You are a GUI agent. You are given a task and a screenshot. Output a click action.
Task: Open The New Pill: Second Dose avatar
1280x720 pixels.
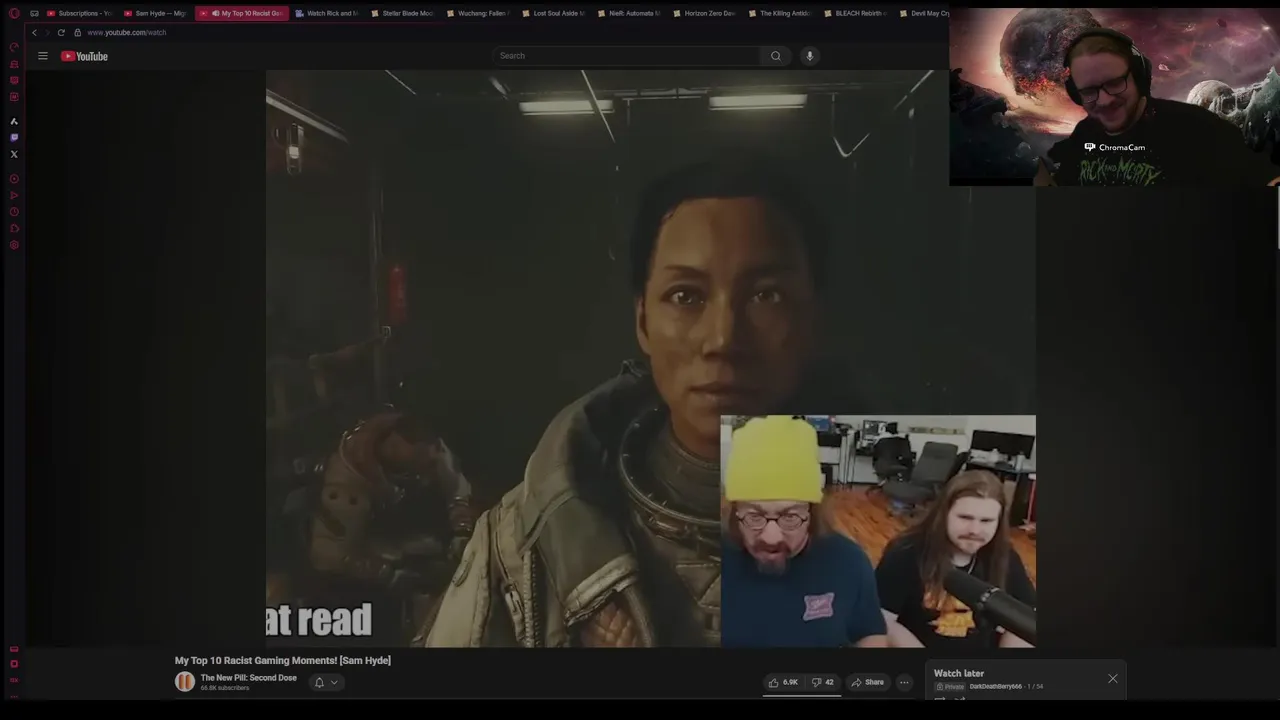(x=185, y=682)
